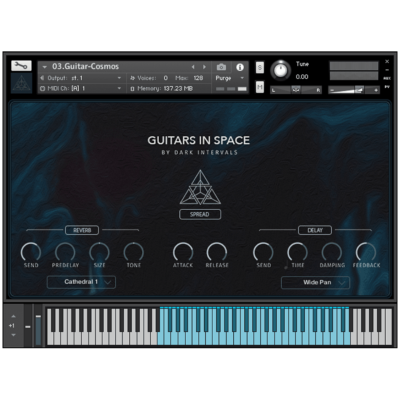
Task: Toggle the SPREAD button
Action: click(x=200, y=214)
